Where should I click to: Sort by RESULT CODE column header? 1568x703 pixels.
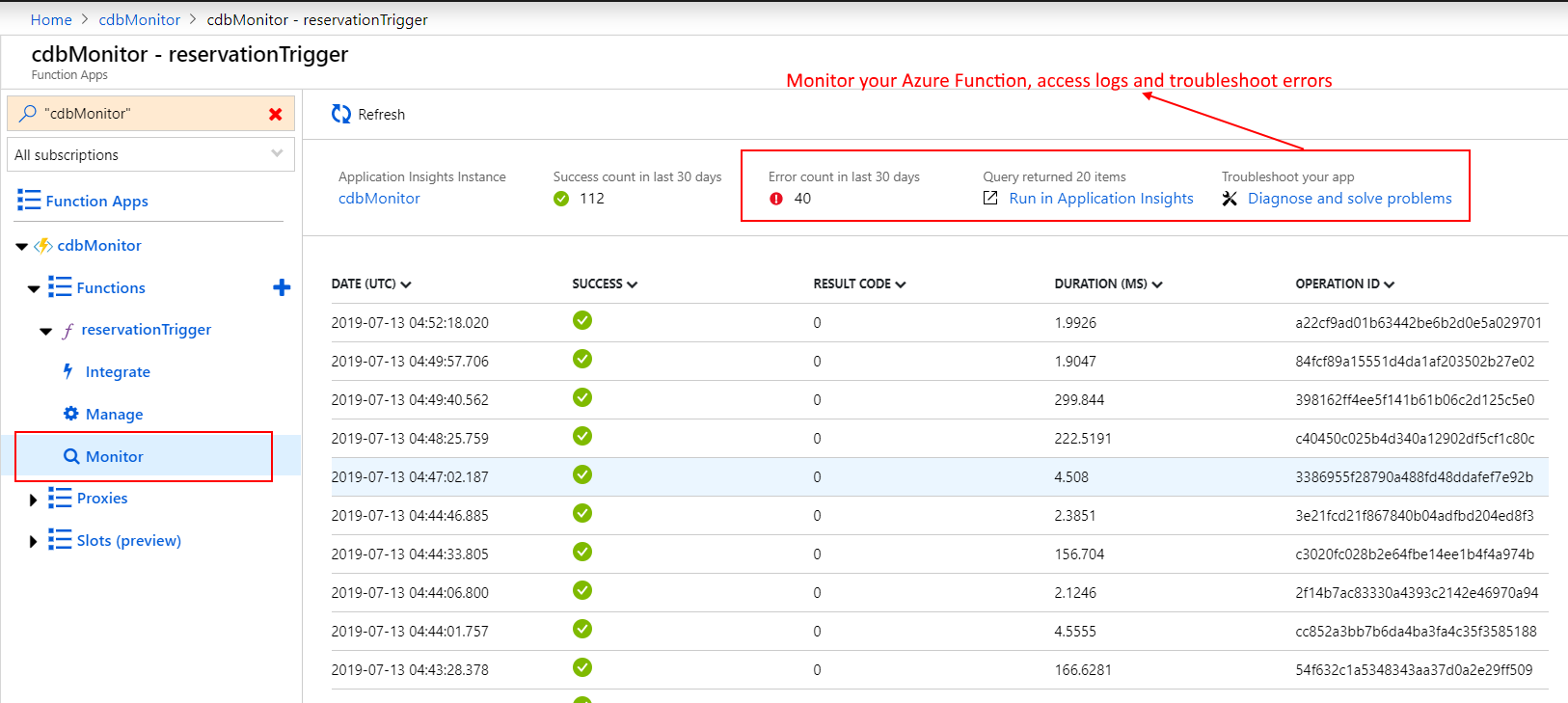859,284
